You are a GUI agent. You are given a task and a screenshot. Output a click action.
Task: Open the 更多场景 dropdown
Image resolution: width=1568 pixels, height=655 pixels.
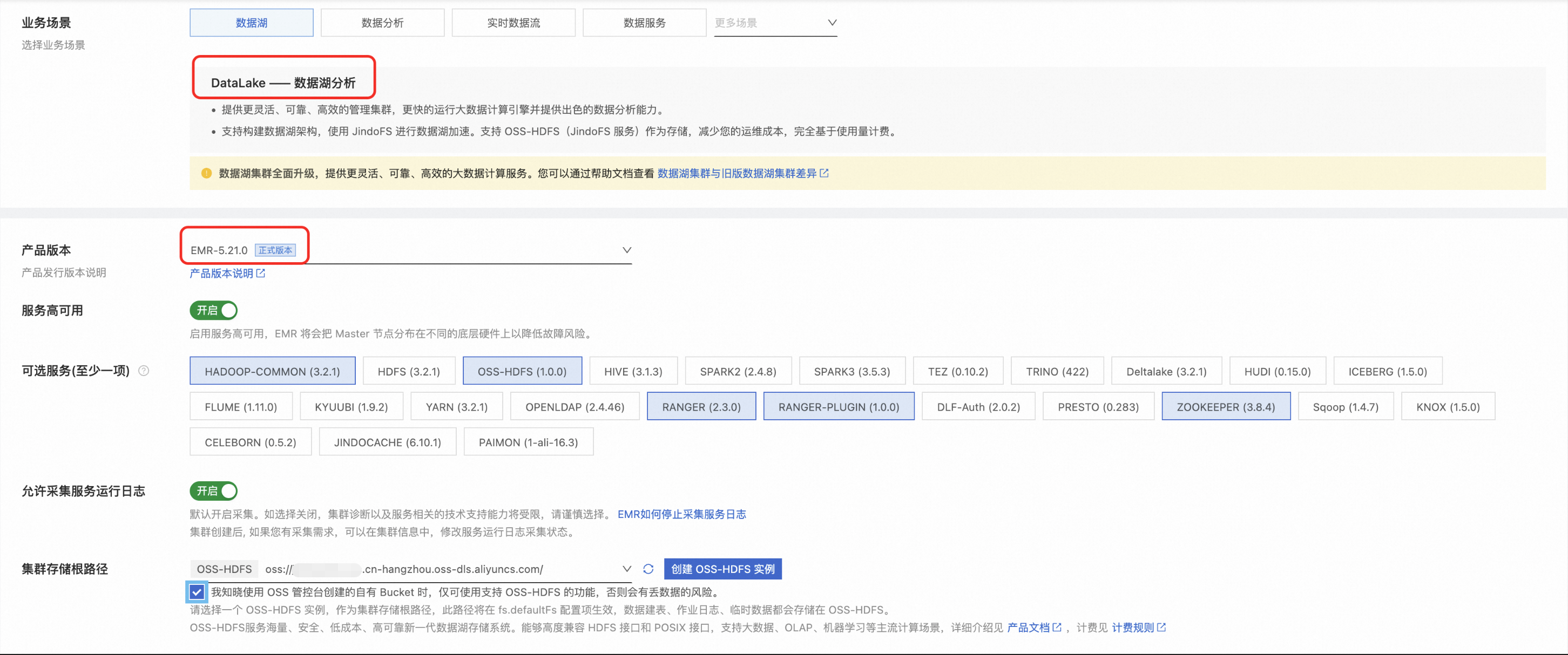pyautogui.click(x=775, y=23)
